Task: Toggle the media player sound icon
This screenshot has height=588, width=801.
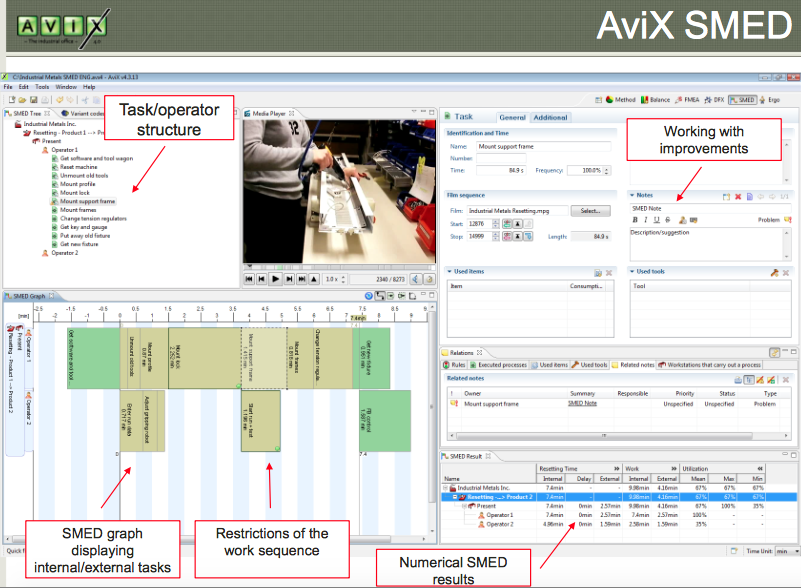Action: (x=416, y=279)
